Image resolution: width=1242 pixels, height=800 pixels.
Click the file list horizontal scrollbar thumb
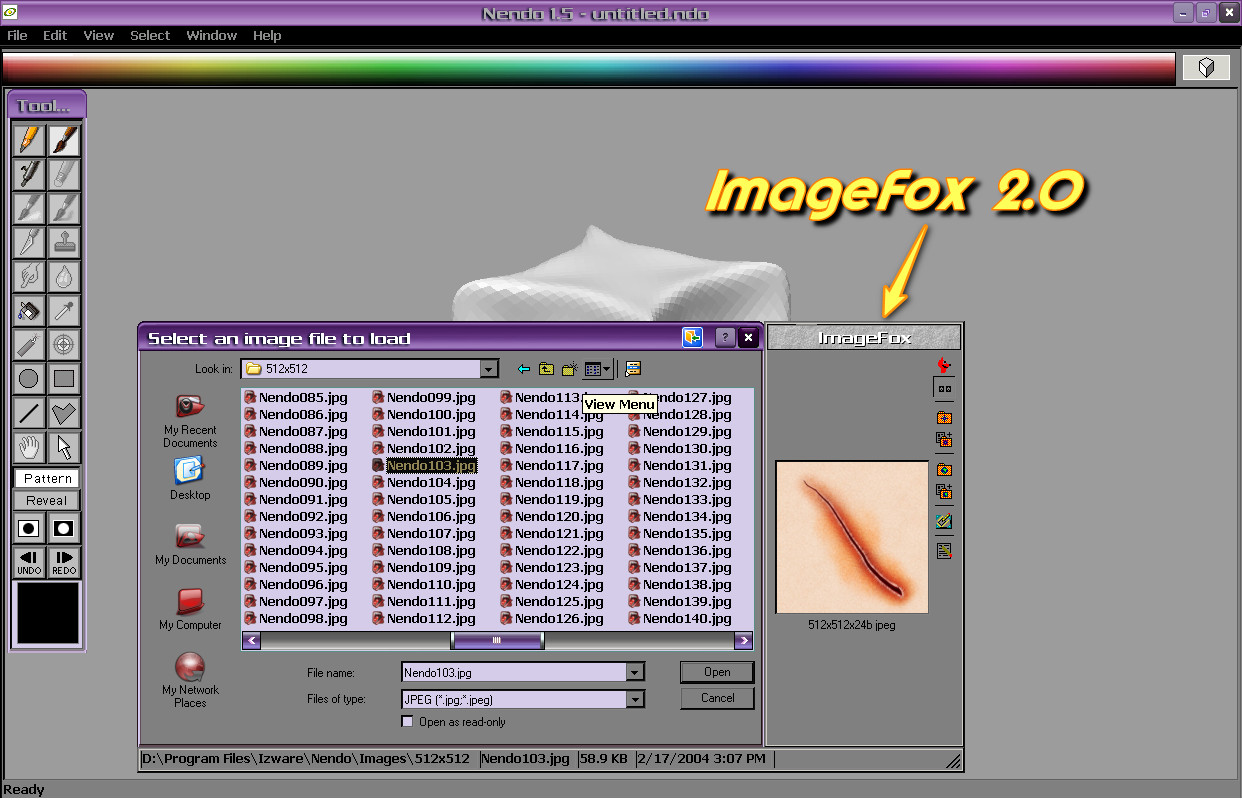(x=497, y=641)
